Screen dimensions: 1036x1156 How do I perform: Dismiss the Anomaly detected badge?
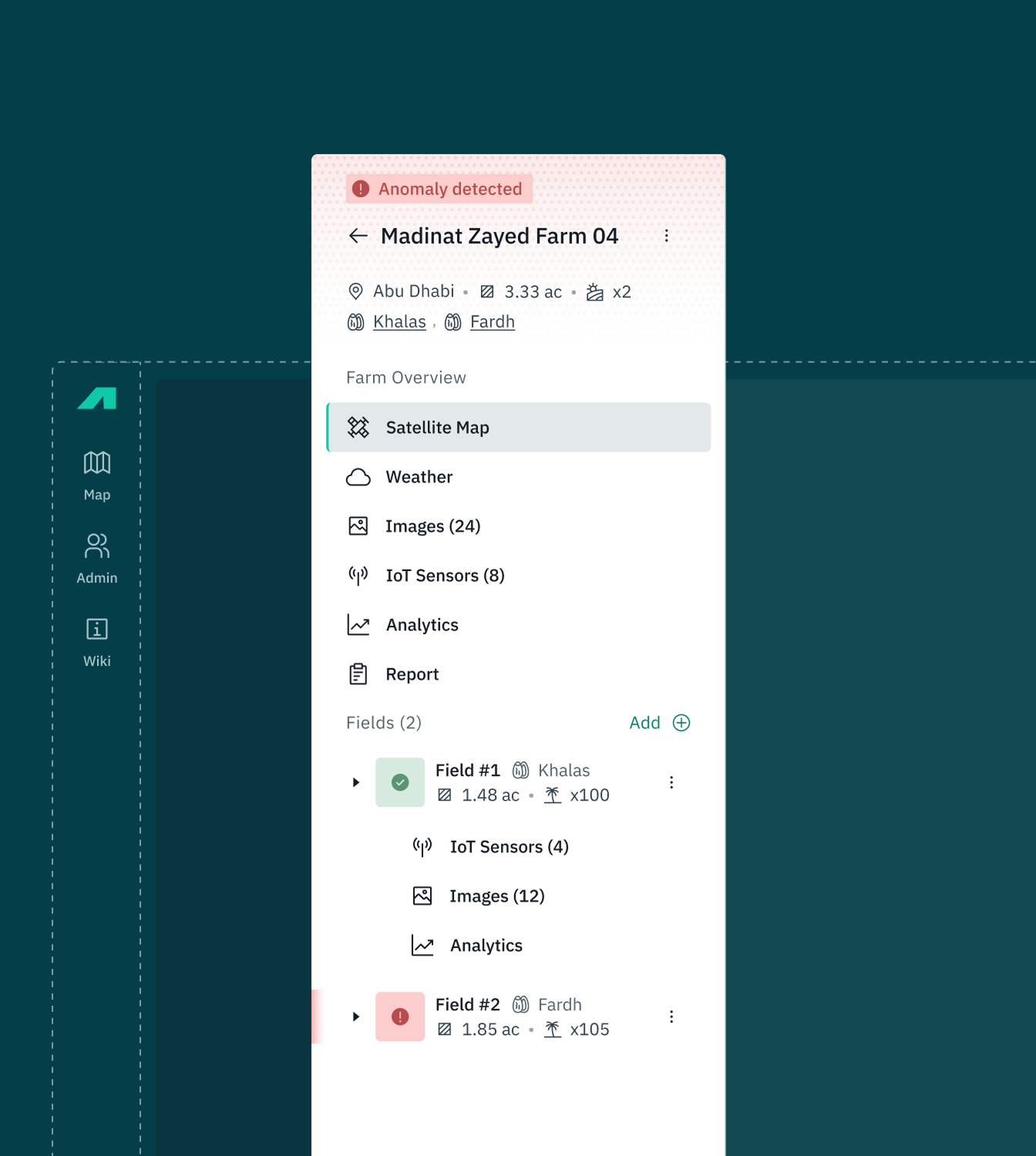point(438,188)
